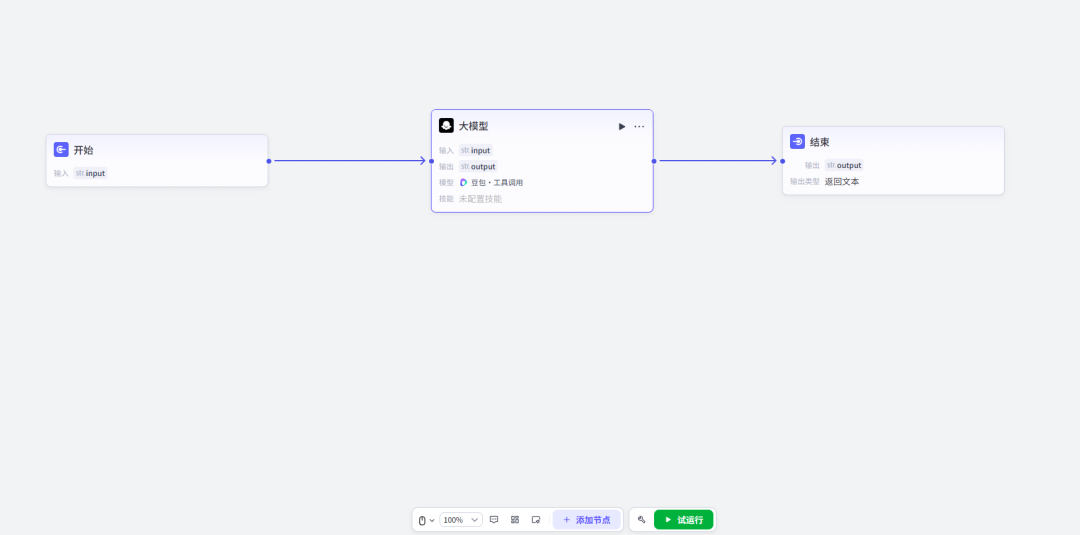This screenshot has width=1080, height=535.
Task: Click the 豆包 model logo icon
Action: (x=464, y=182)
